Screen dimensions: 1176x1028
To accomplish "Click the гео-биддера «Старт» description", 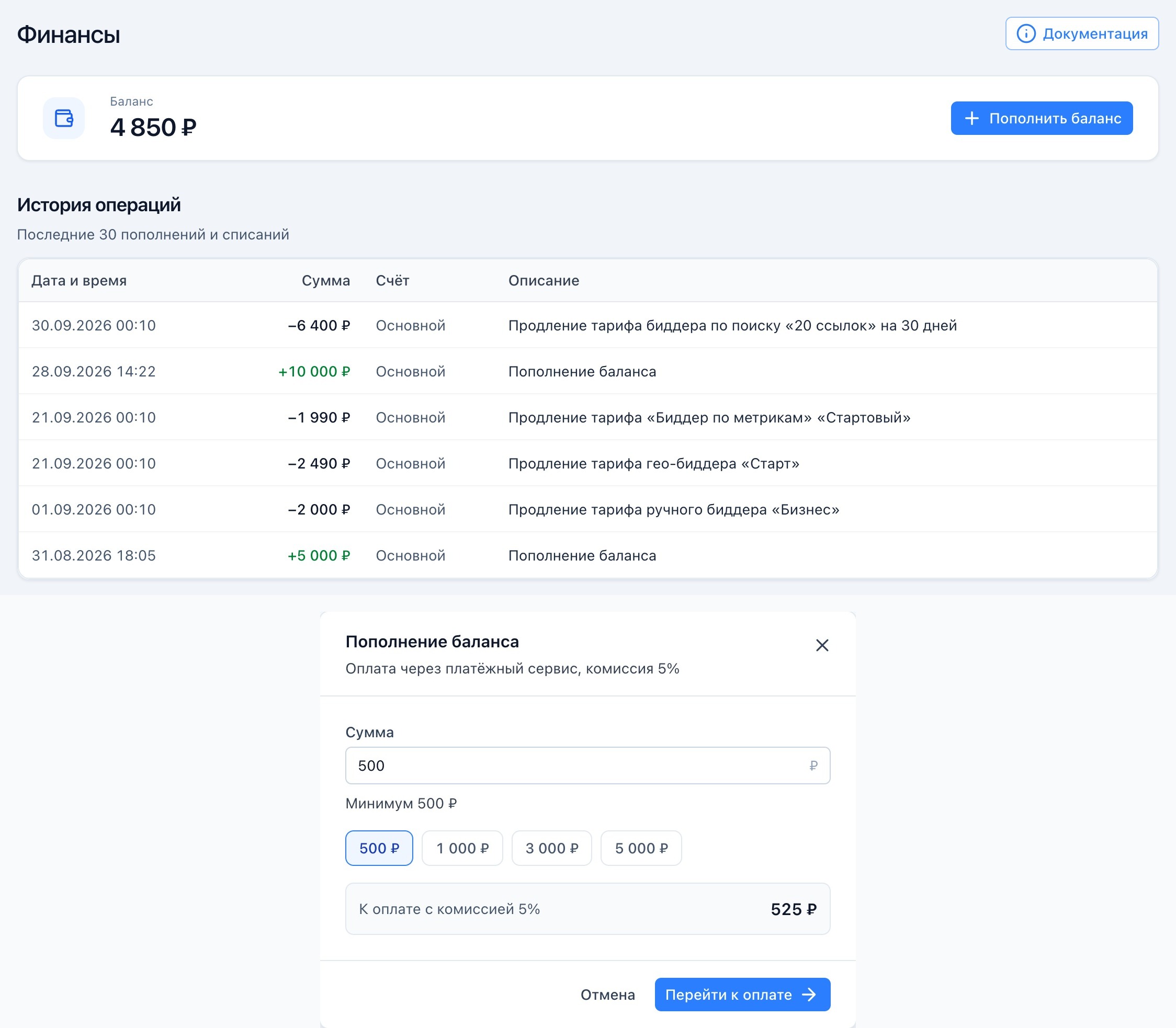I will tap(654, 463).
